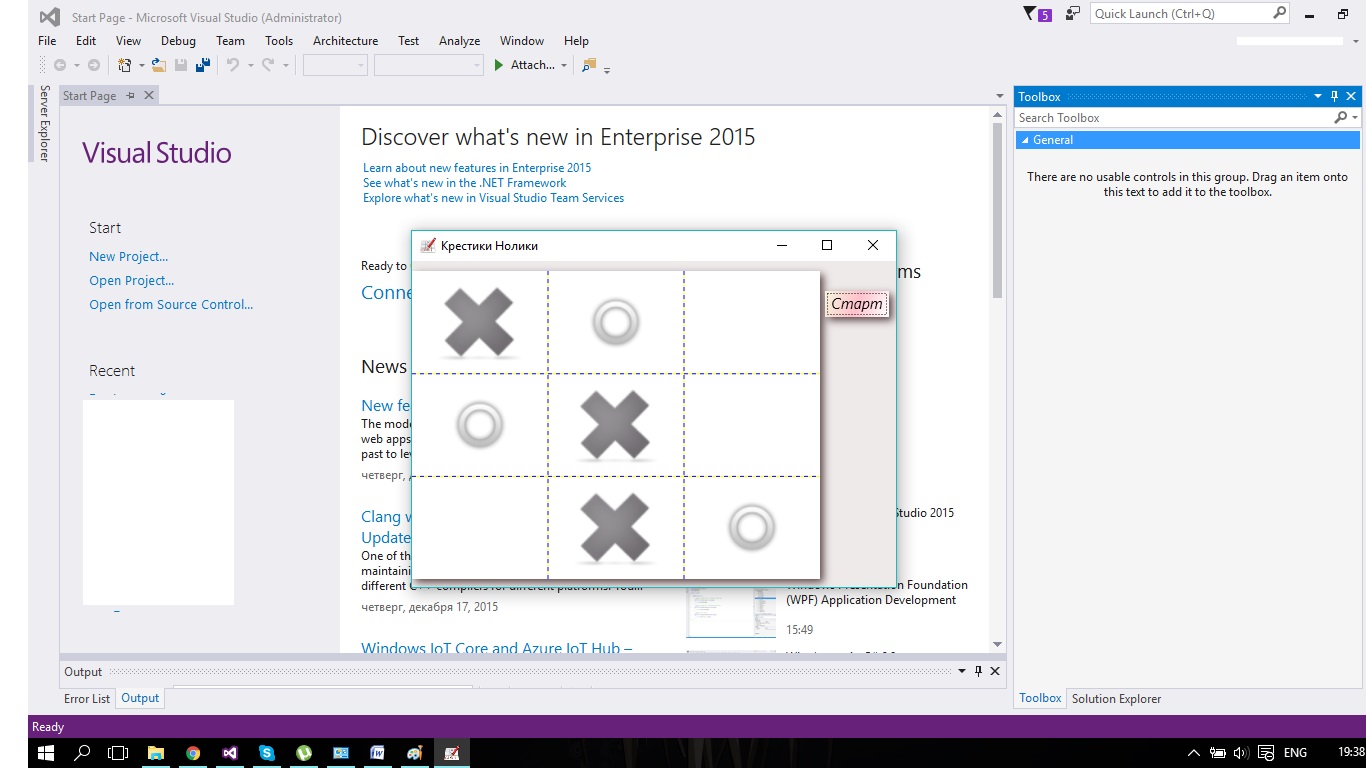
Task: Switch to the Error List tab
Action: pos(87,699)
